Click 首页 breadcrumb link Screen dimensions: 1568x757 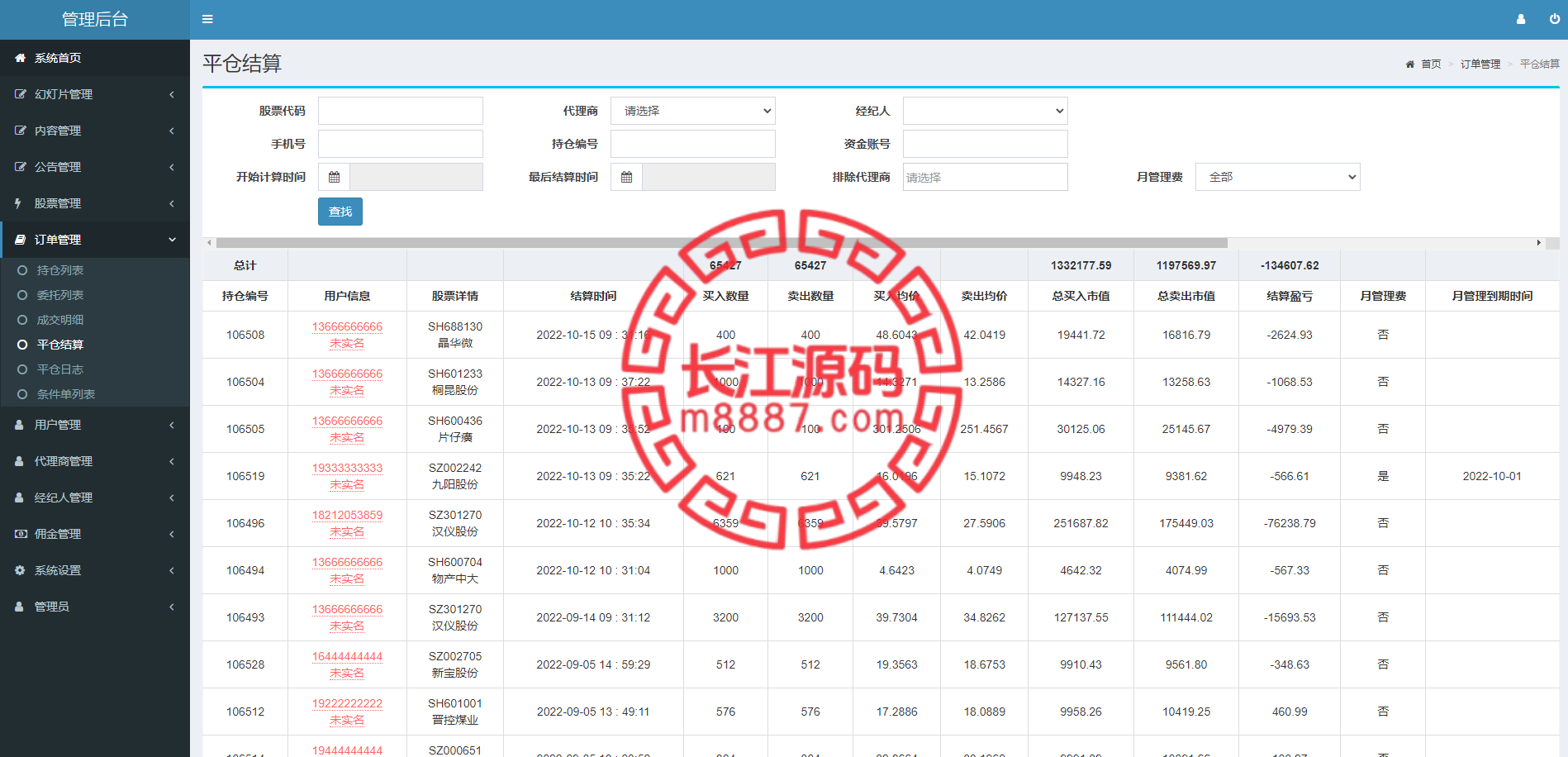click(1431, 64)
